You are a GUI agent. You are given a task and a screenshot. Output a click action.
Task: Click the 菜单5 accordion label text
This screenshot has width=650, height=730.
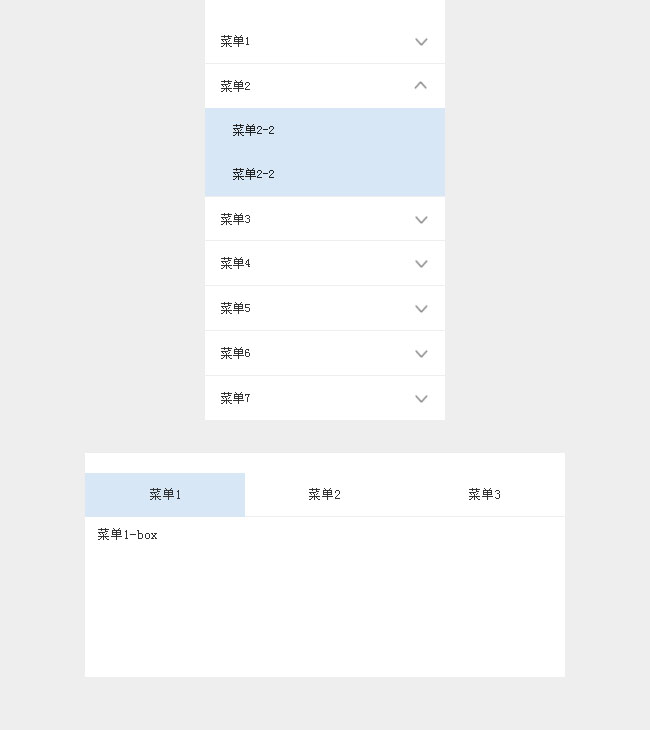coord(235,309)
